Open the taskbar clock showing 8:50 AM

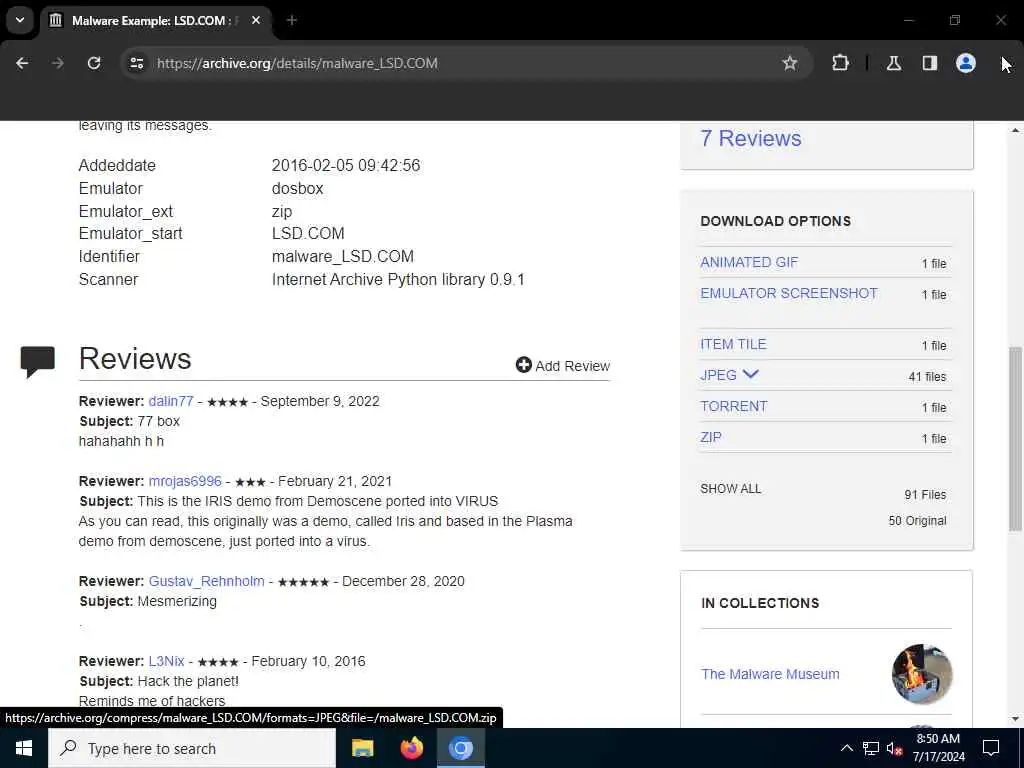pos(938,748)
